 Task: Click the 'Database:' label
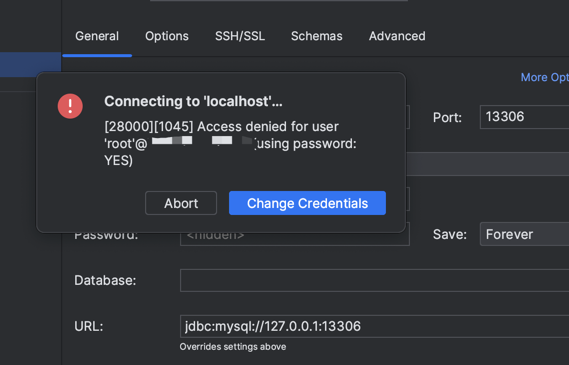[x=105, y=280]
